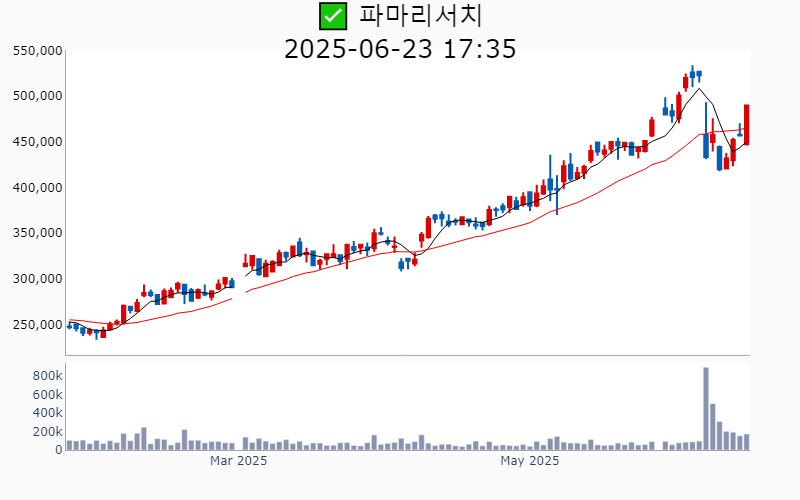Click the May 2025 date axis label

tap(530, 461)
